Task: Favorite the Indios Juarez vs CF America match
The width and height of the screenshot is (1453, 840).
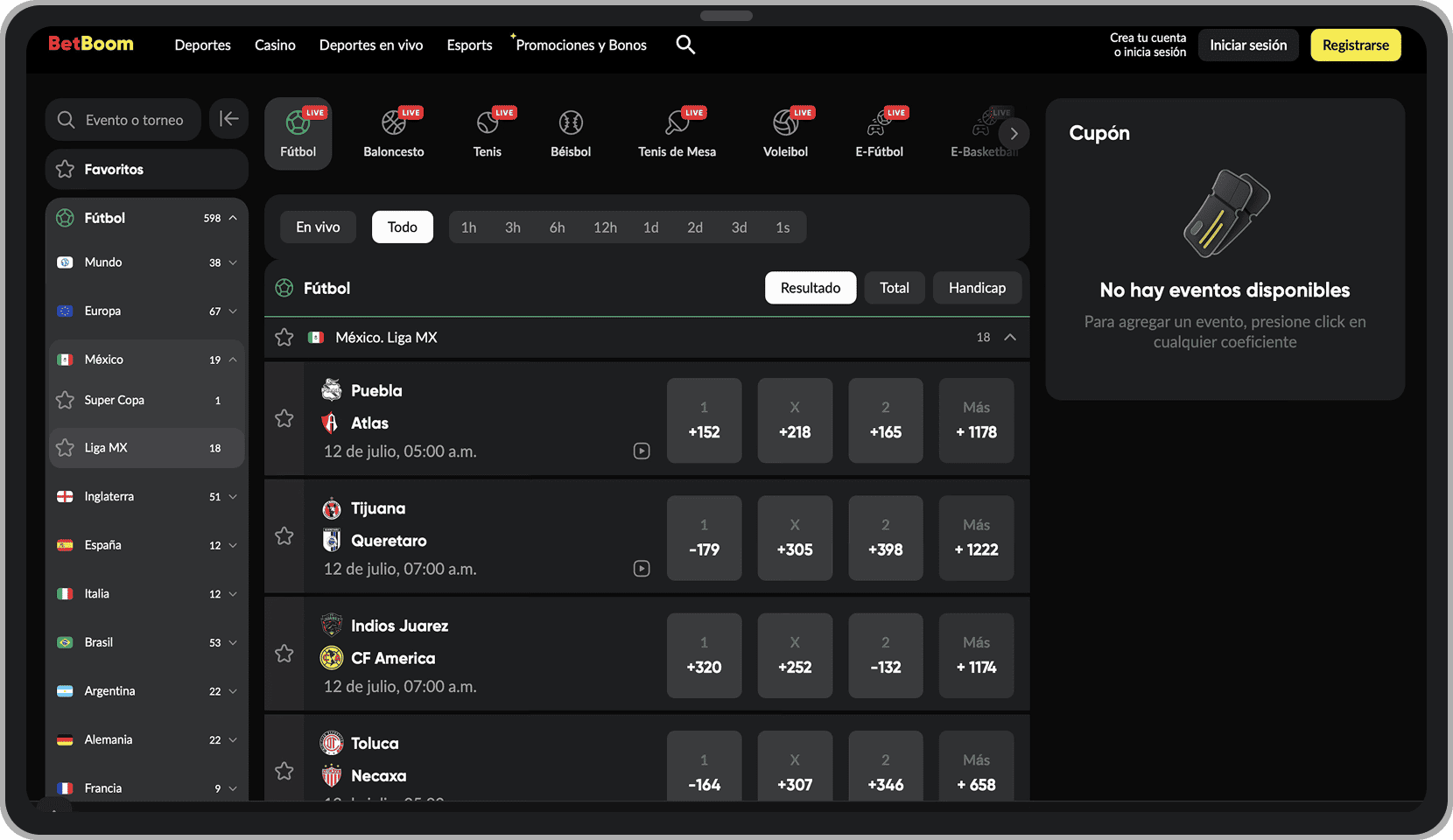Action: click(x=284, y=654)
